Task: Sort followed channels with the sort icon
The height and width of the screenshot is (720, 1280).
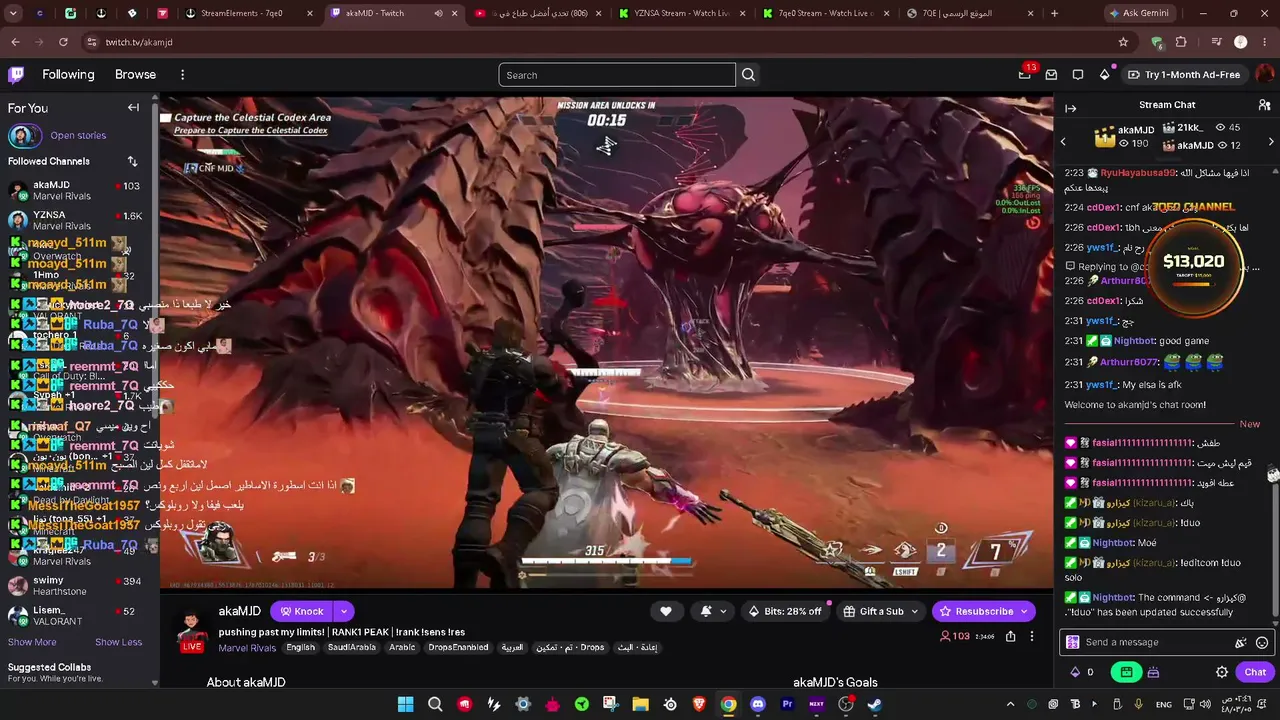Action: [x=132, y=161]
